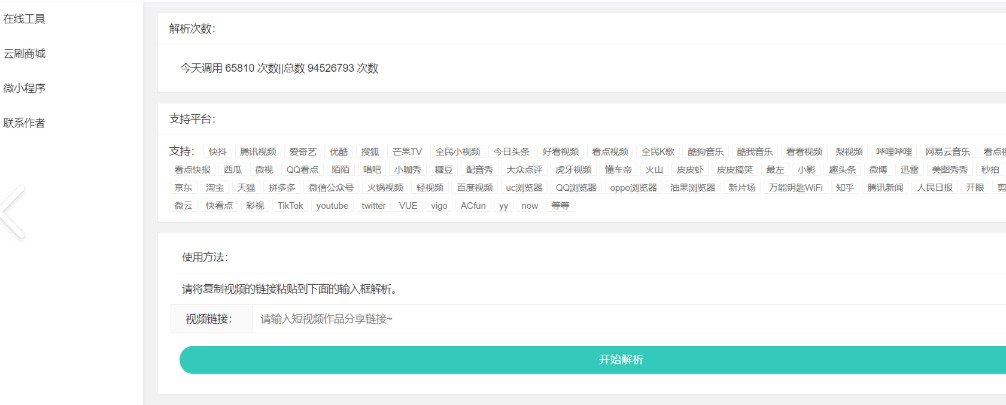Select the 微信公众号 platform tag
This screenshot has width=1006, height=405.
point(330,187)
